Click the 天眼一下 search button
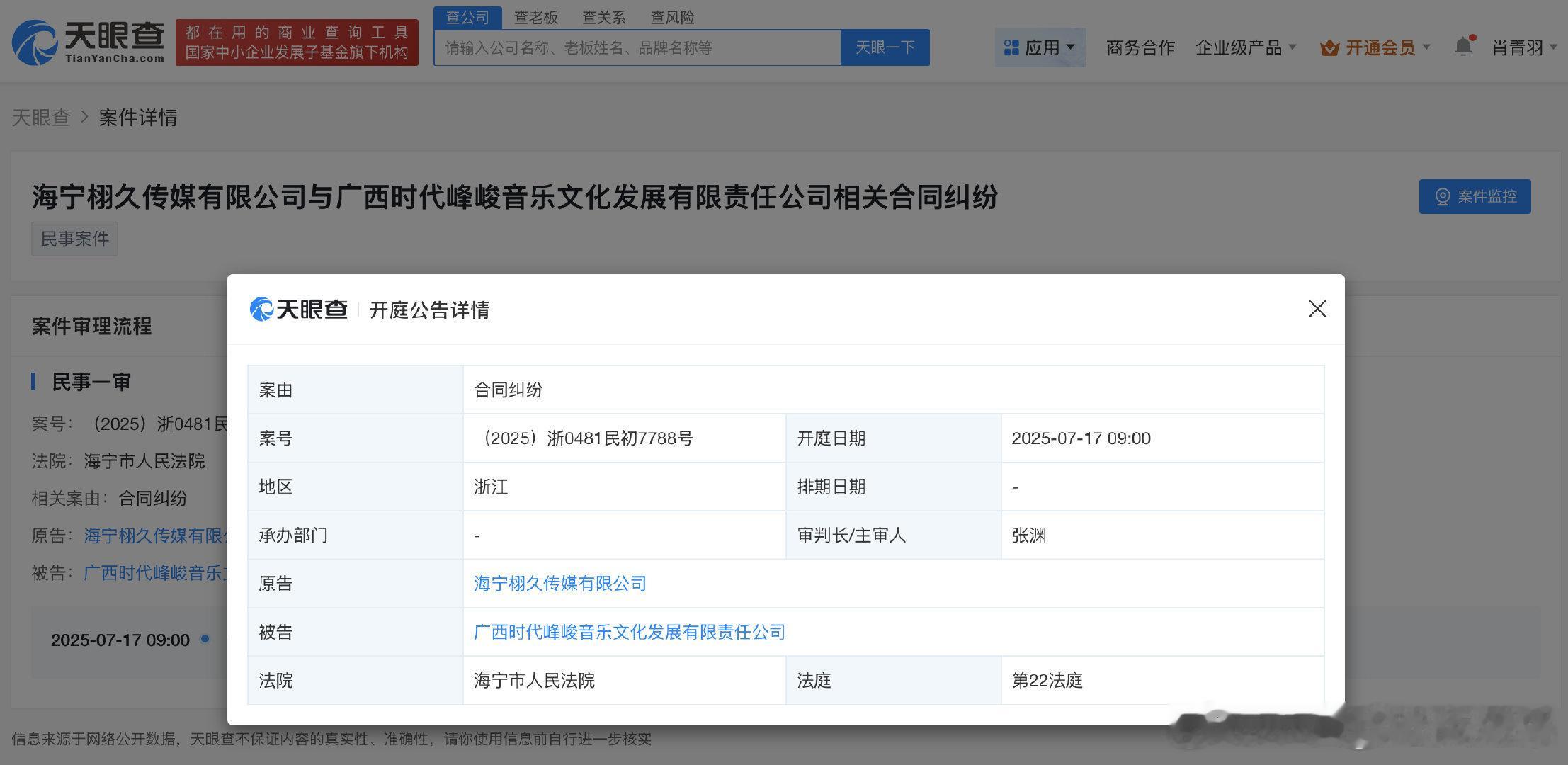 (885, 47)
